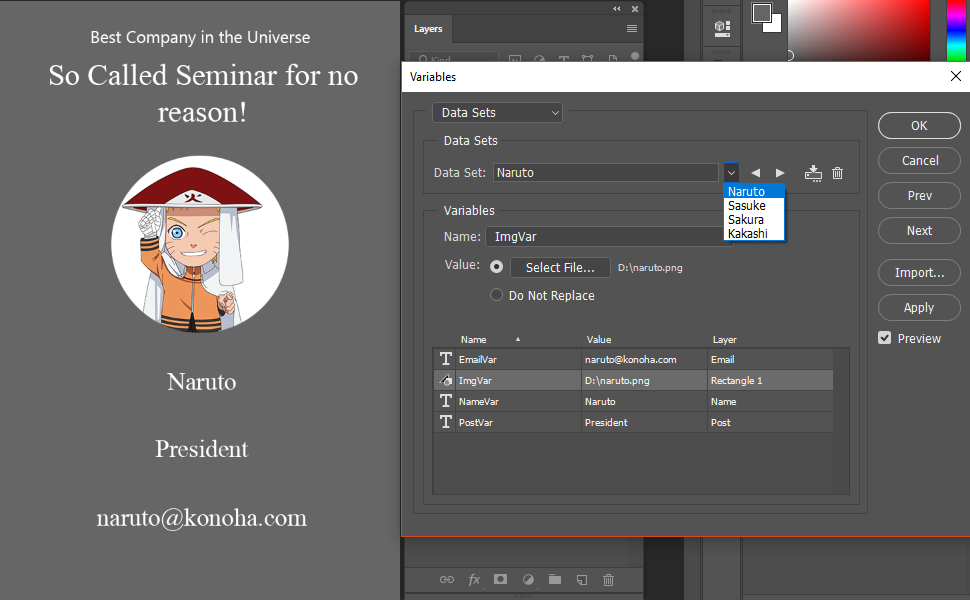Close the Variables dialog
The image size is (970, 600).
[955, 76]
